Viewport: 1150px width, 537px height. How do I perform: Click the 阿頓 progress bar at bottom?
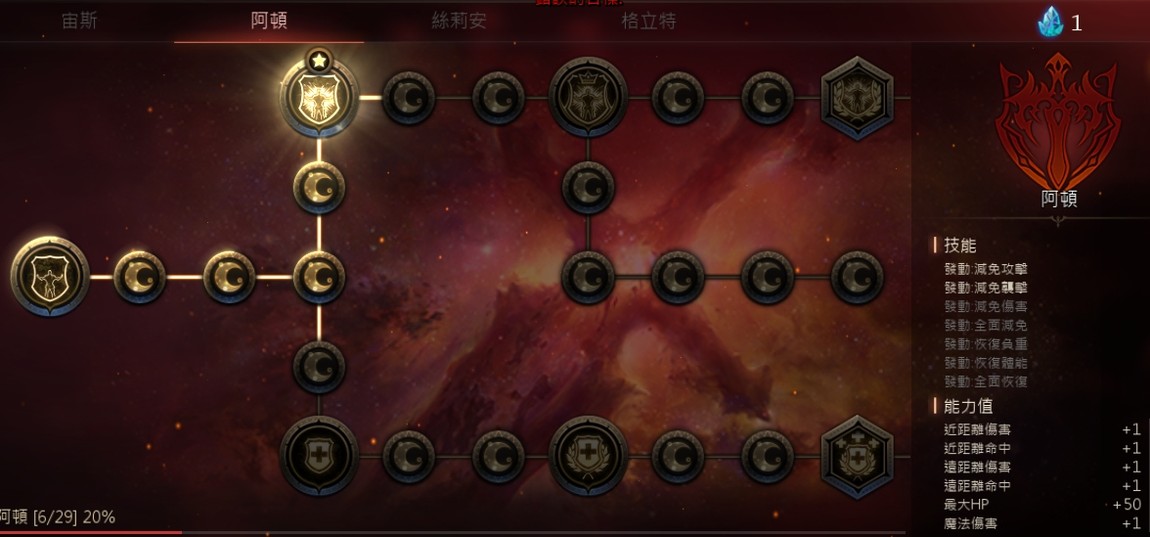(x=453, y=533)
